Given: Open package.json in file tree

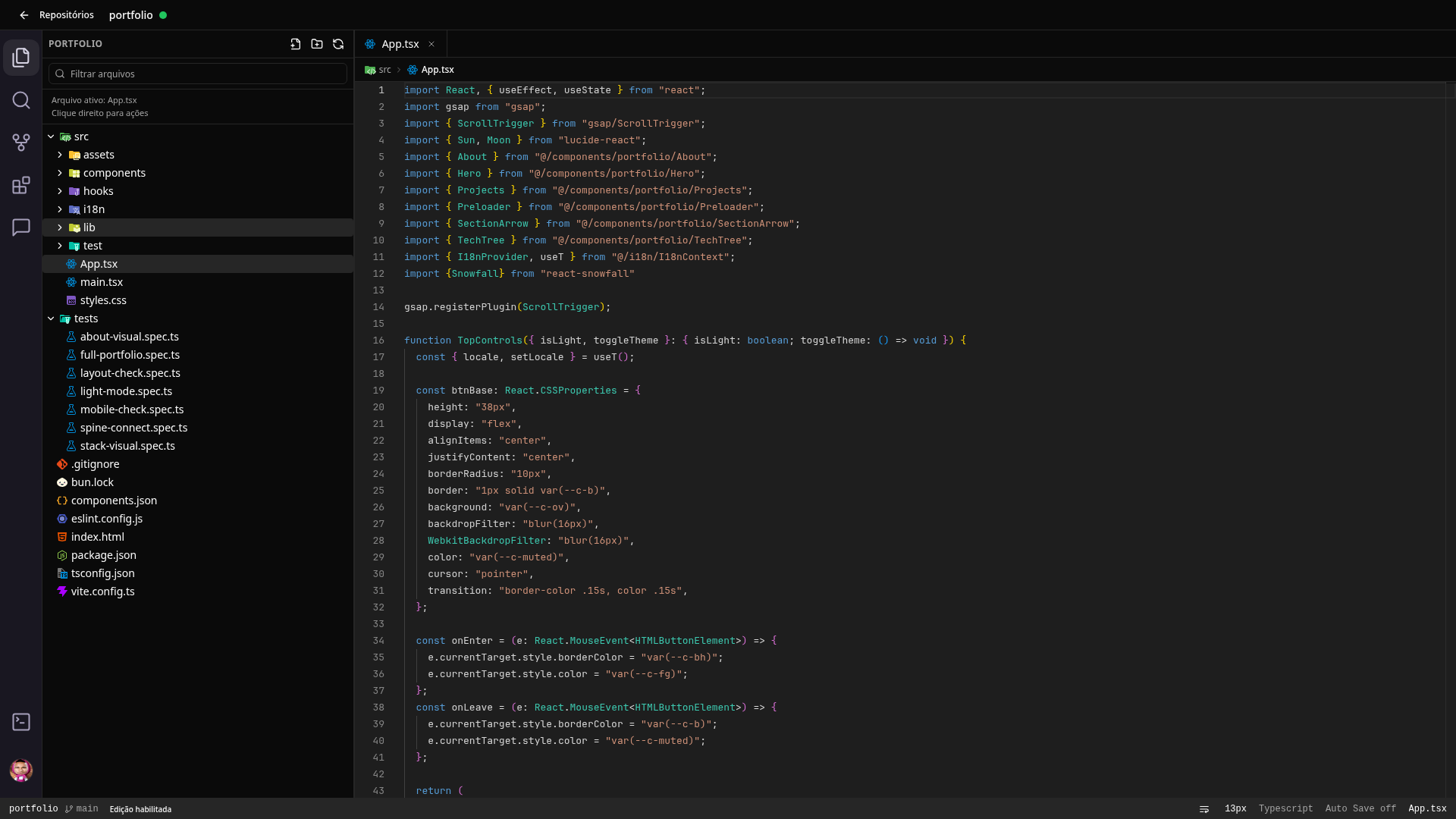Looking at the screenshot, I should [x=198, y=555].
